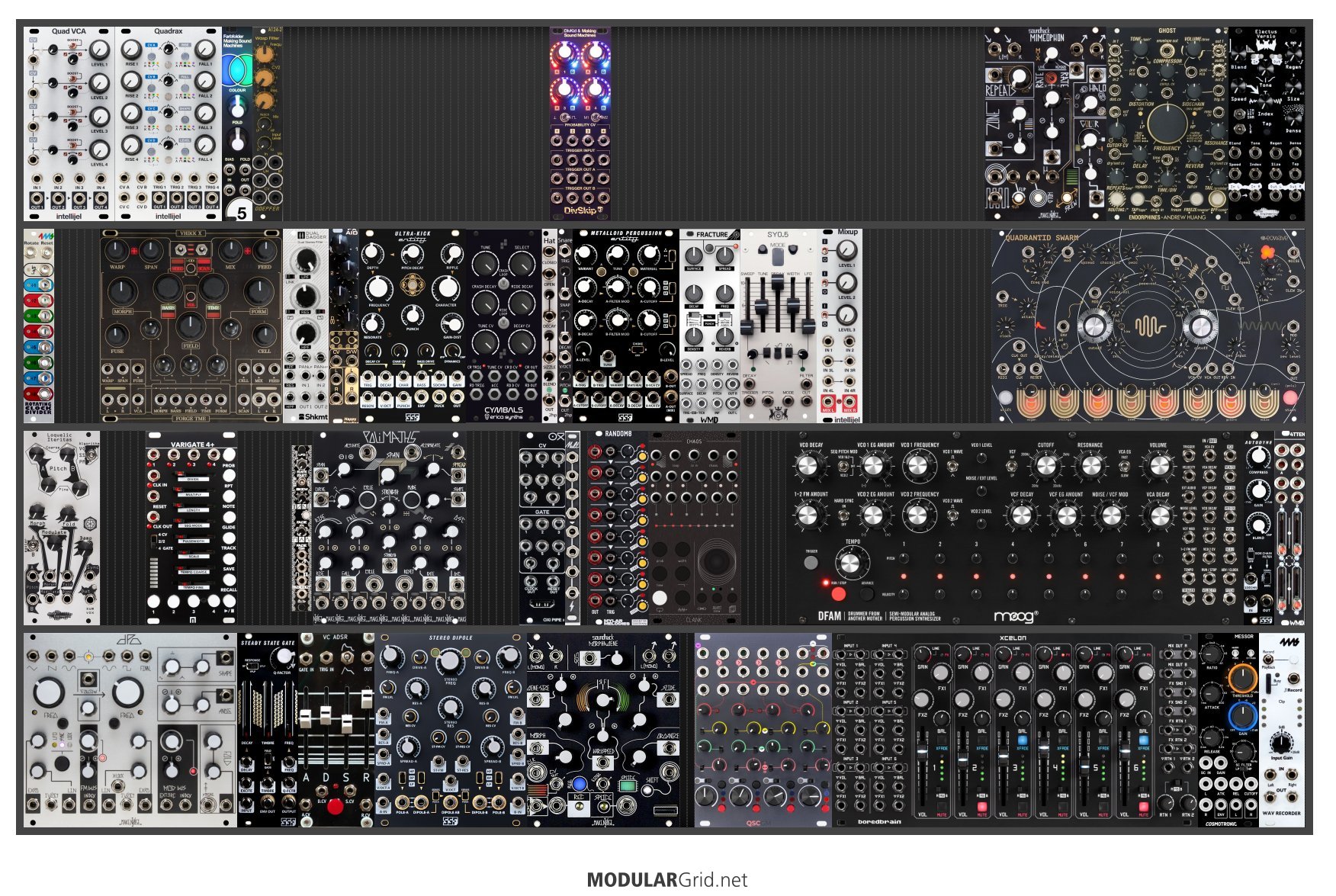
Task: Select the Fracture module
Action: click(x=709, y=326)
